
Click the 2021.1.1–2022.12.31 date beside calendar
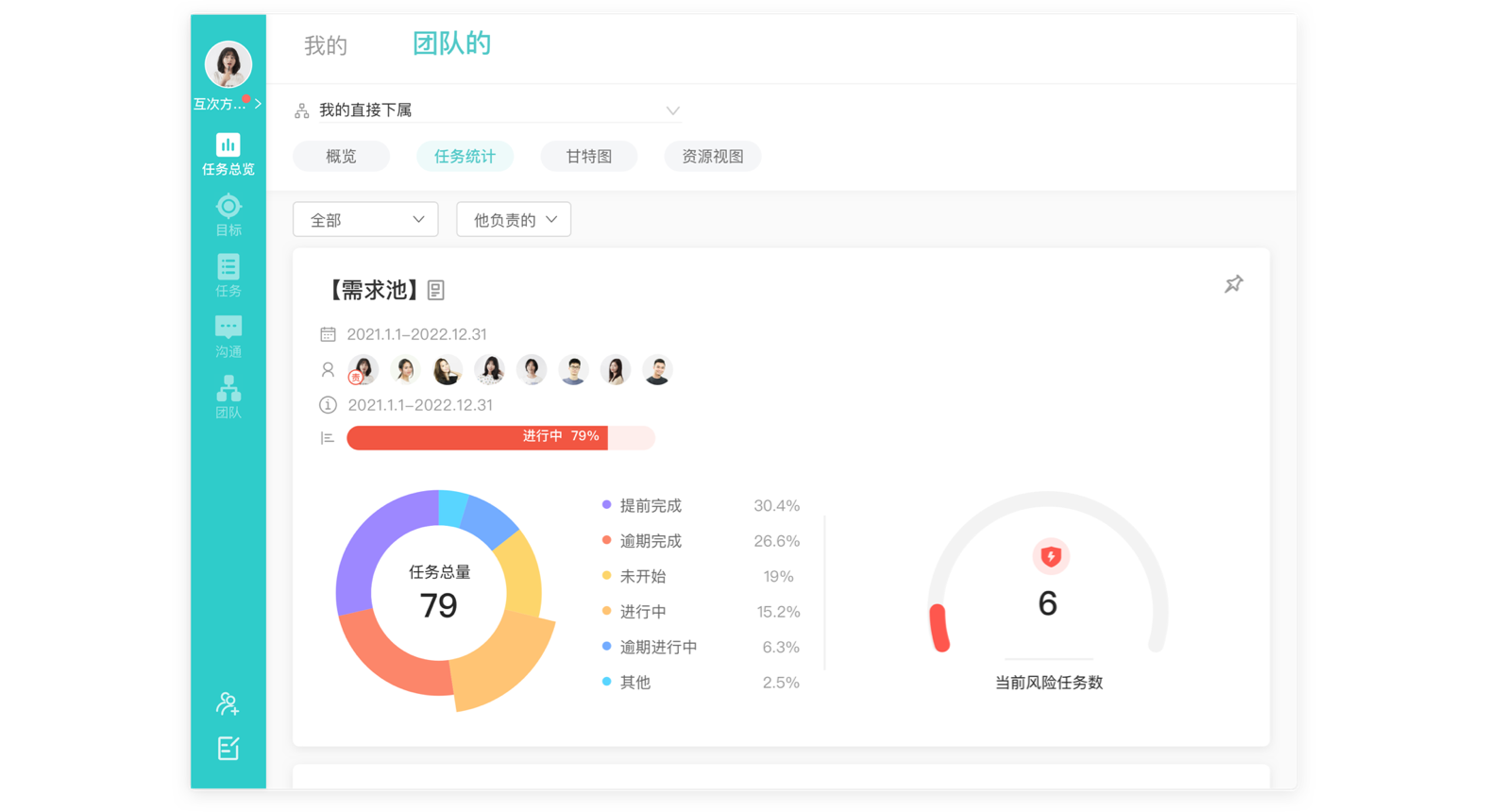416,334
